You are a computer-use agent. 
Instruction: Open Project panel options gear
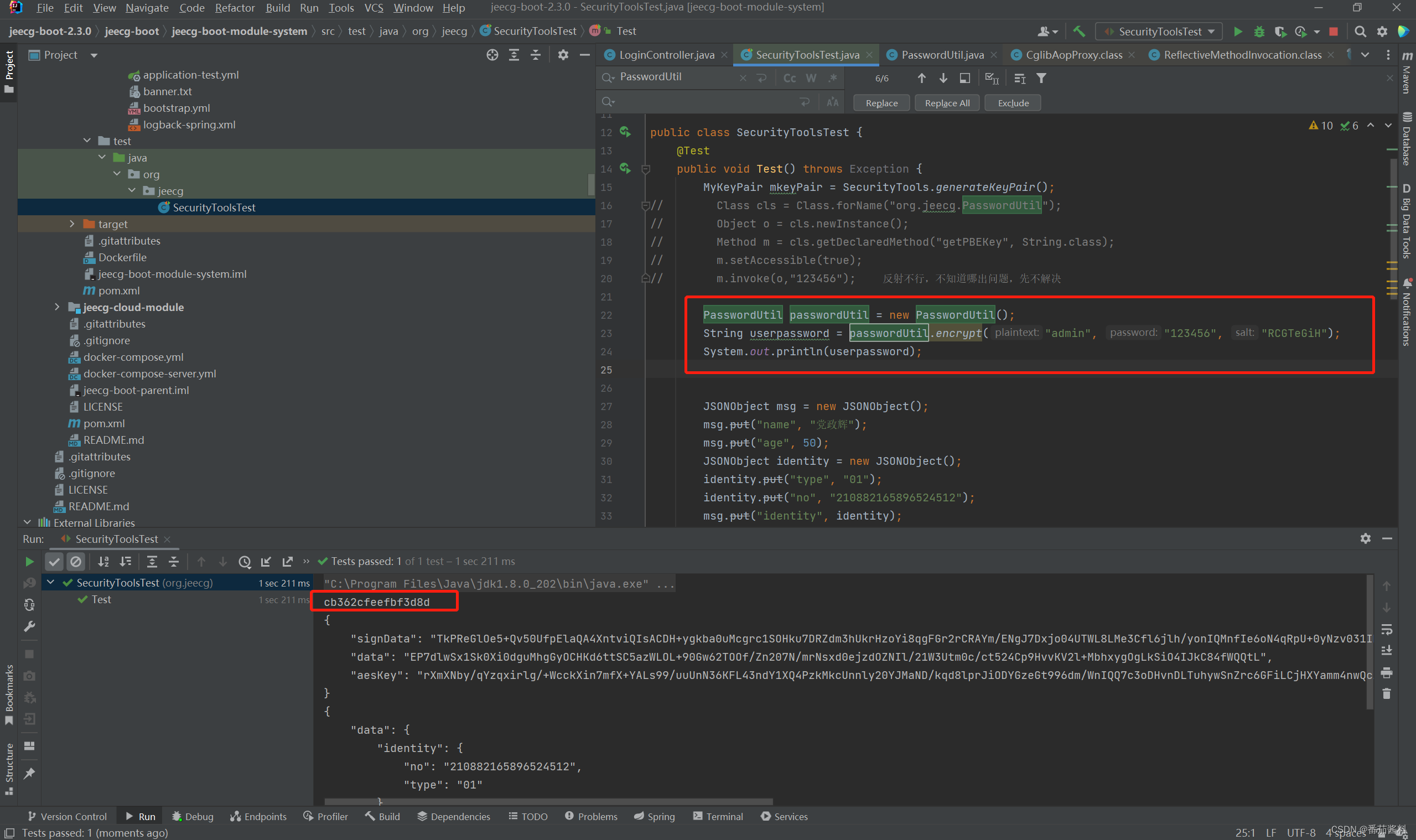[x=563, y=55]
